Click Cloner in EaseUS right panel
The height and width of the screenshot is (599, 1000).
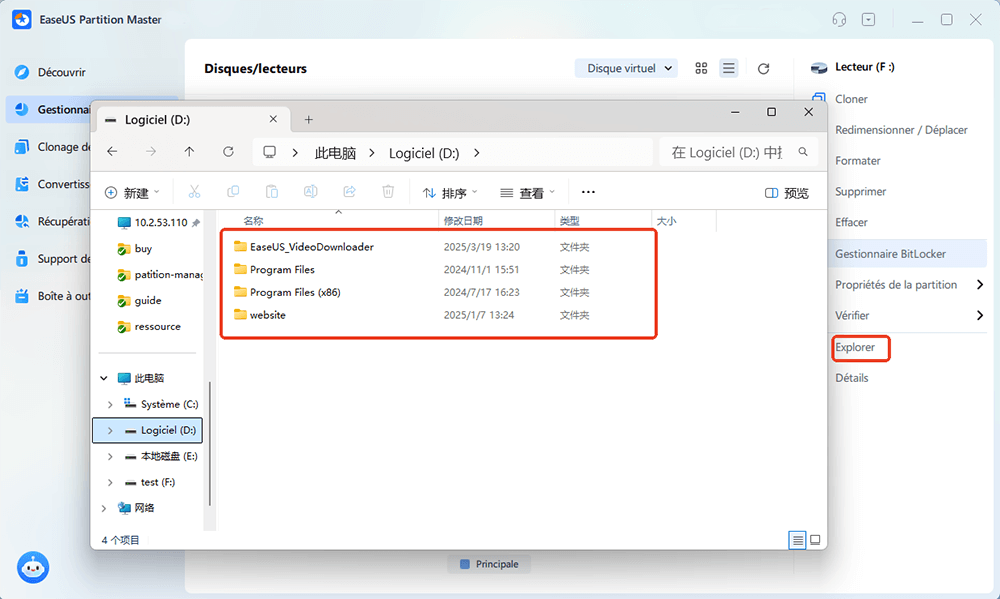(x=851, y=99)
